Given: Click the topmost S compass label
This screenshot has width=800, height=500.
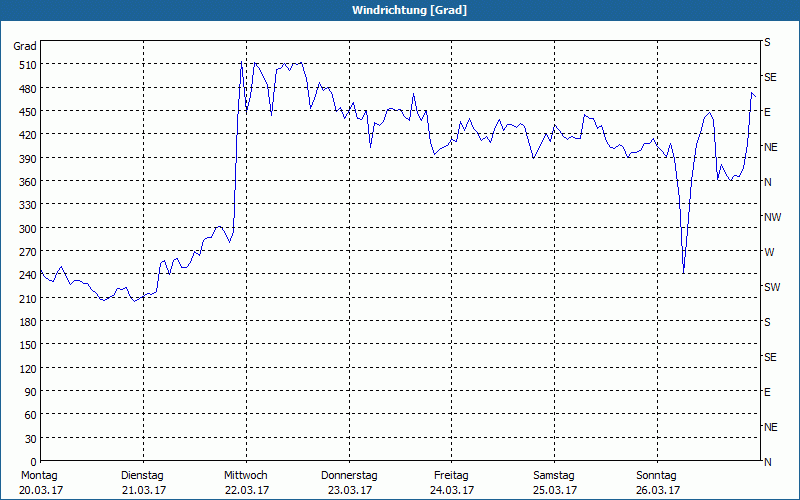Looking at the screenshot, I should click(x=767, y=42).
